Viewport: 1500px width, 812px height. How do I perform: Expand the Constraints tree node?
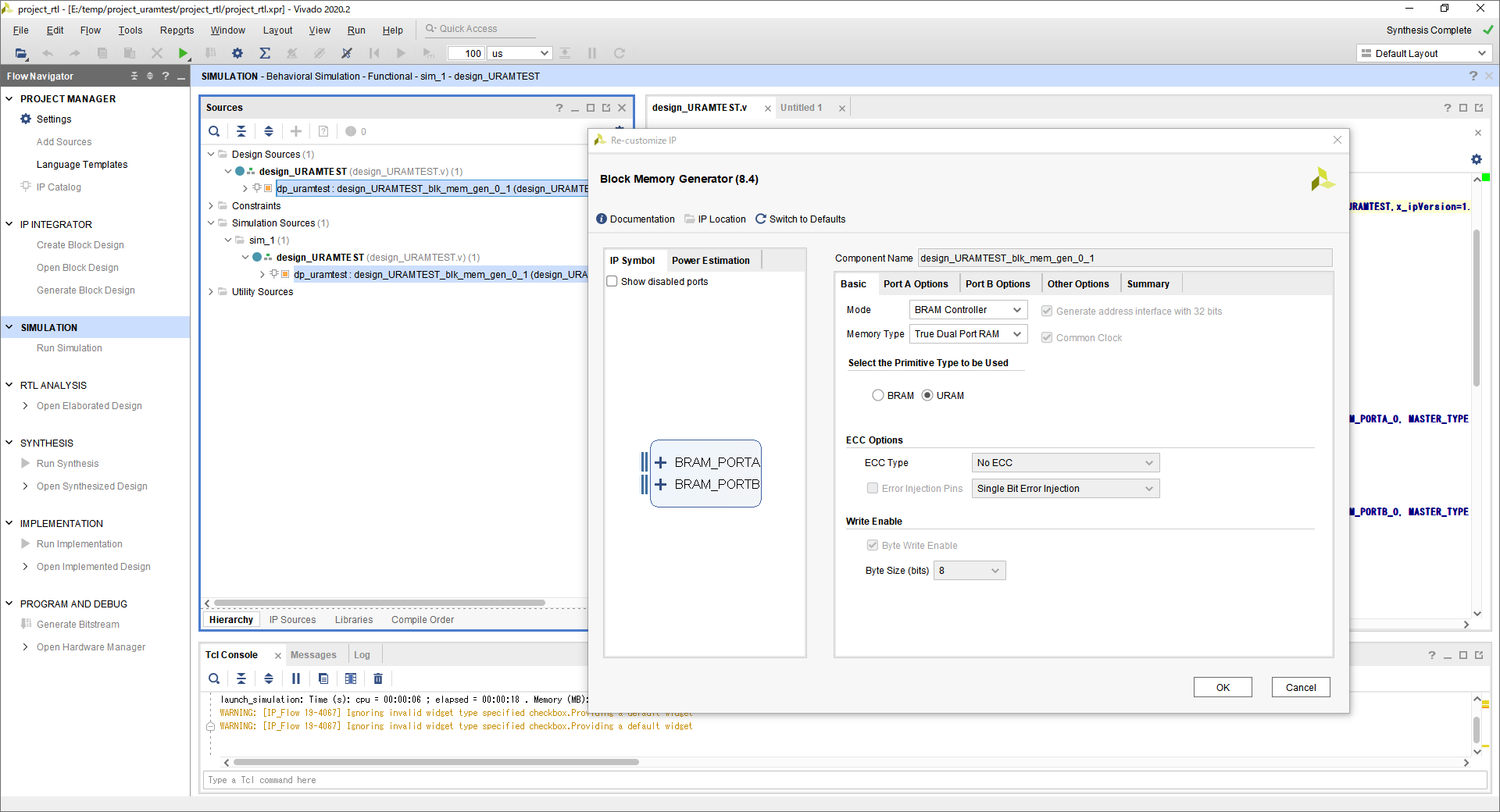(x=211, y=206)
